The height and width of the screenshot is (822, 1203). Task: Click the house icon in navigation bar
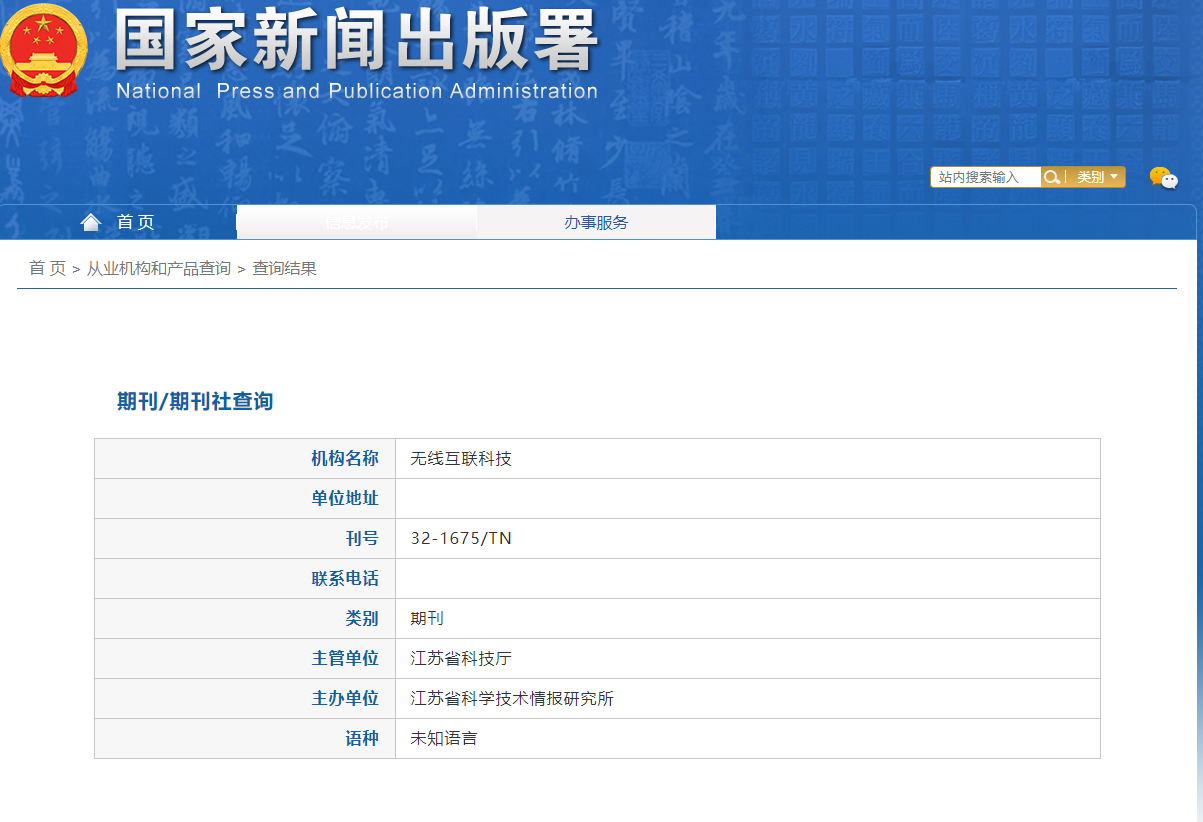point(91,222)
